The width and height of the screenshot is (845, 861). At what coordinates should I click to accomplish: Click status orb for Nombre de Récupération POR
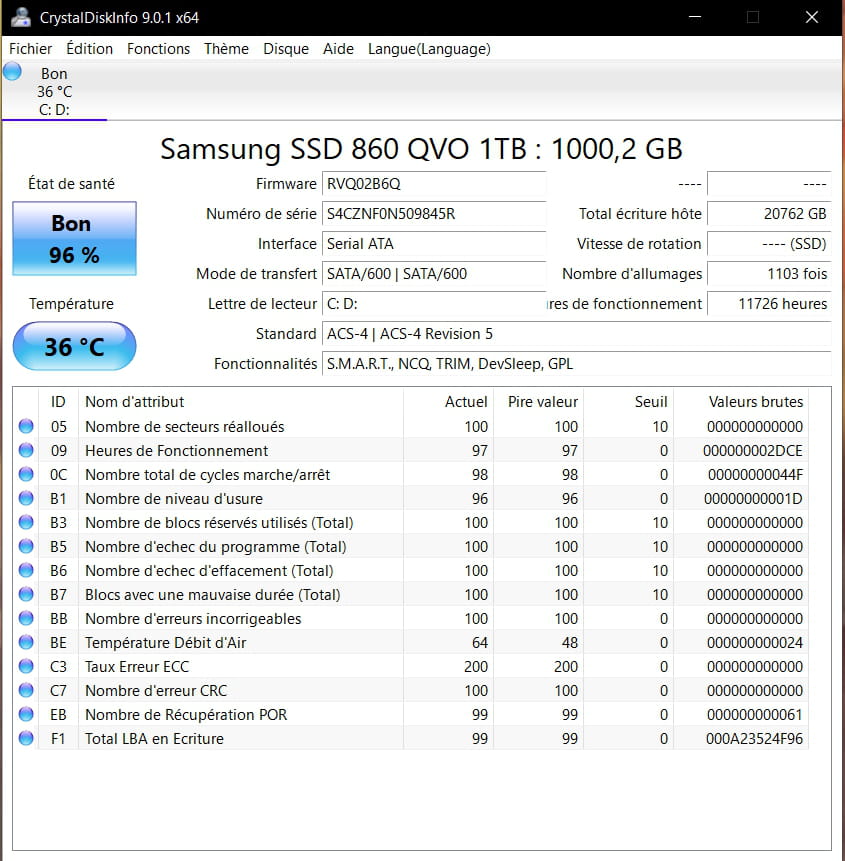pyautogui.click(x=26, y=714)
